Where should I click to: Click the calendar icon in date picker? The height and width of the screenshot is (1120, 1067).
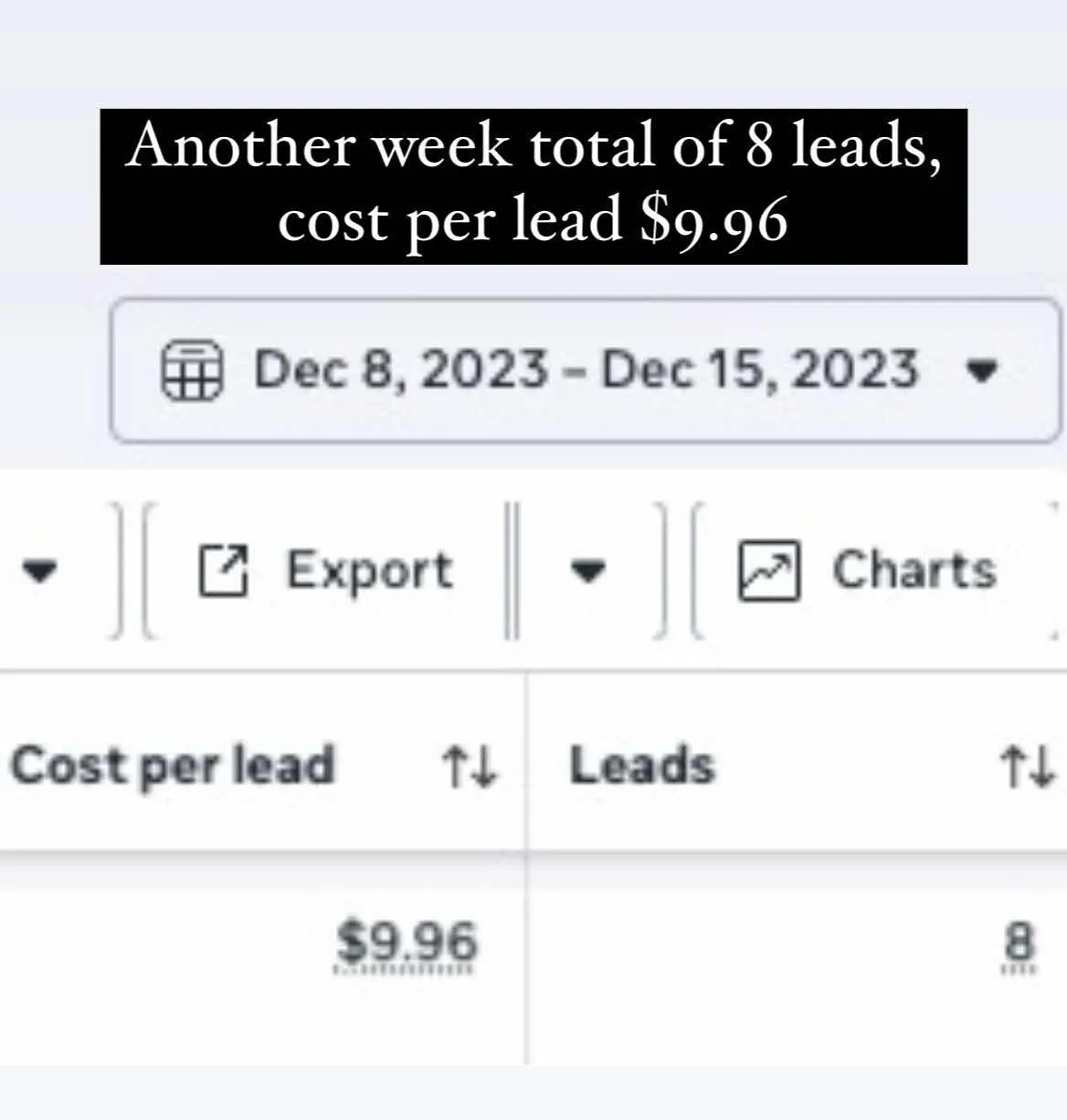point(191,370)
